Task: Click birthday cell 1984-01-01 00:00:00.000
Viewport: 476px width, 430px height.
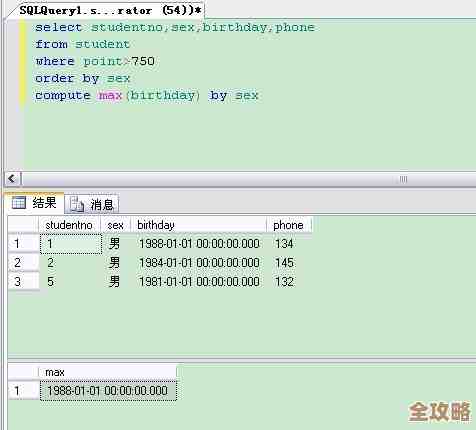Action: click(x=199, y=263)
